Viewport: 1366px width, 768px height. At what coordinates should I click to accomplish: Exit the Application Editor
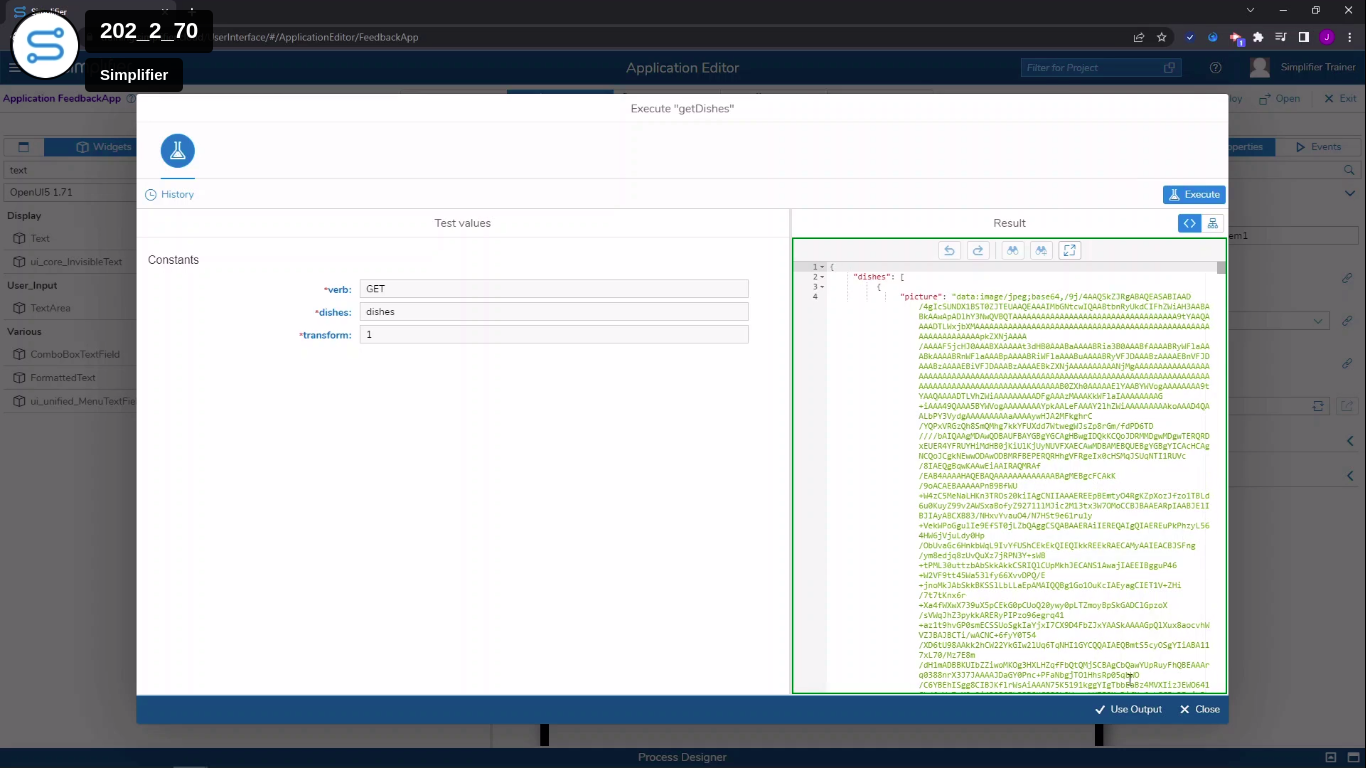1340,99
